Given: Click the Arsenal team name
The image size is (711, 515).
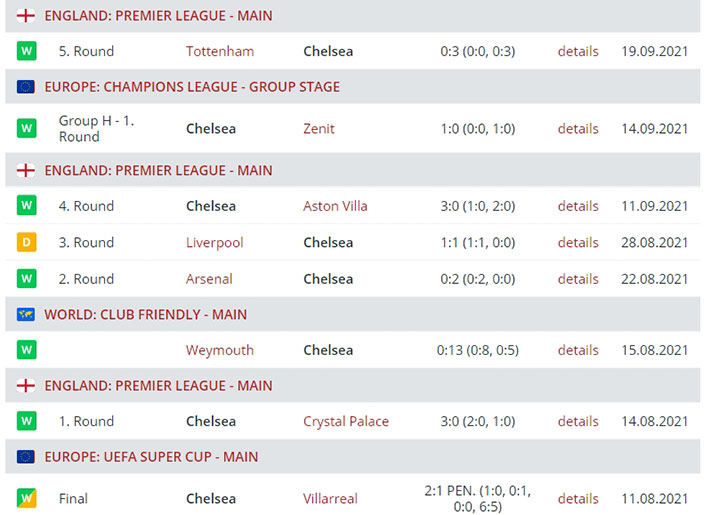Looking at the screenshot, I should pos(209,279).
